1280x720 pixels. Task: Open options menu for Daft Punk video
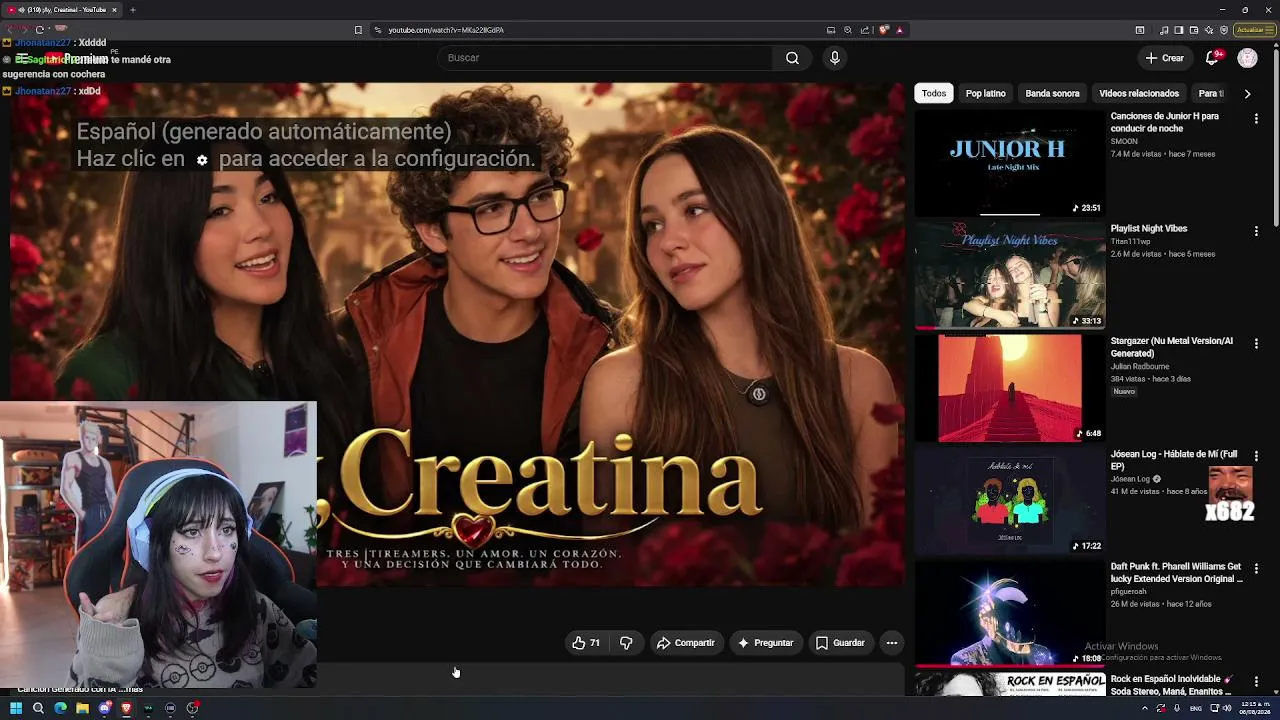[x=1256, y=569]
